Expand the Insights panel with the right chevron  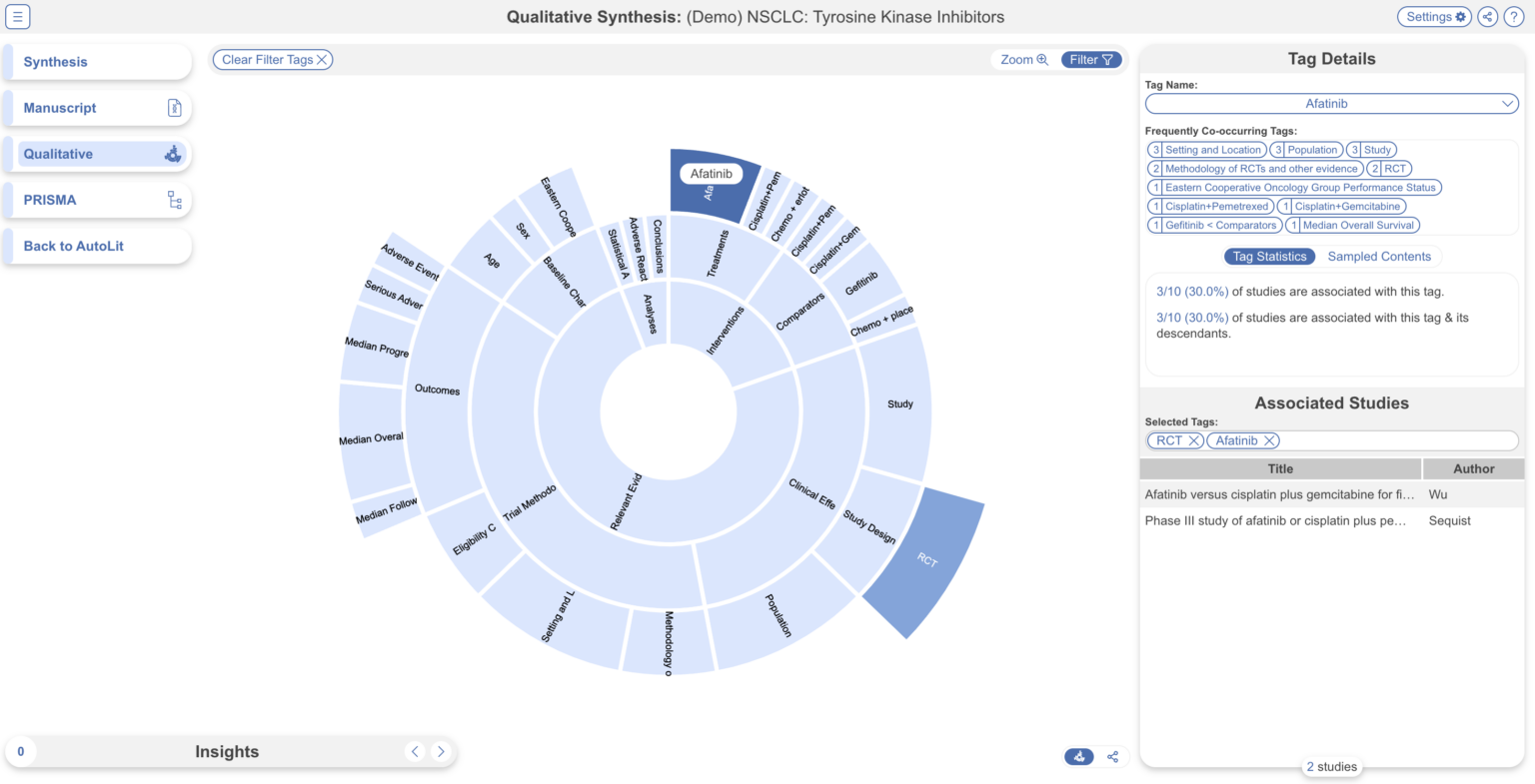coord(441,751)
